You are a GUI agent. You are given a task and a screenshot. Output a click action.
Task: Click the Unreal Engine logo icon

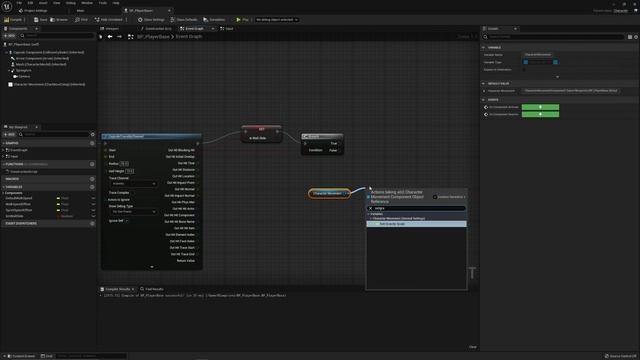coord(7,7)
